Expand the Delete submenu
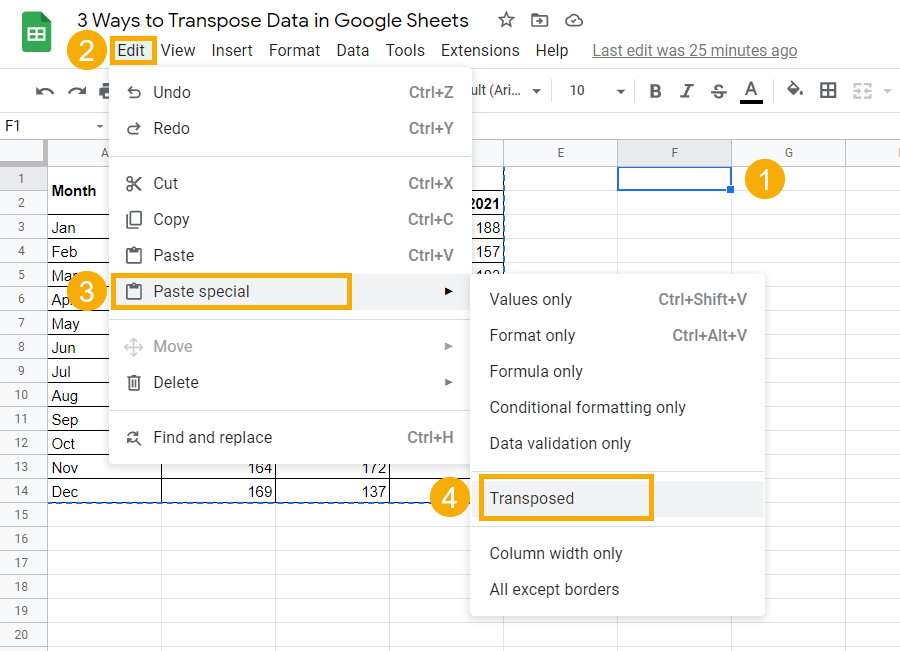900x651 pixels. (290, 382)
